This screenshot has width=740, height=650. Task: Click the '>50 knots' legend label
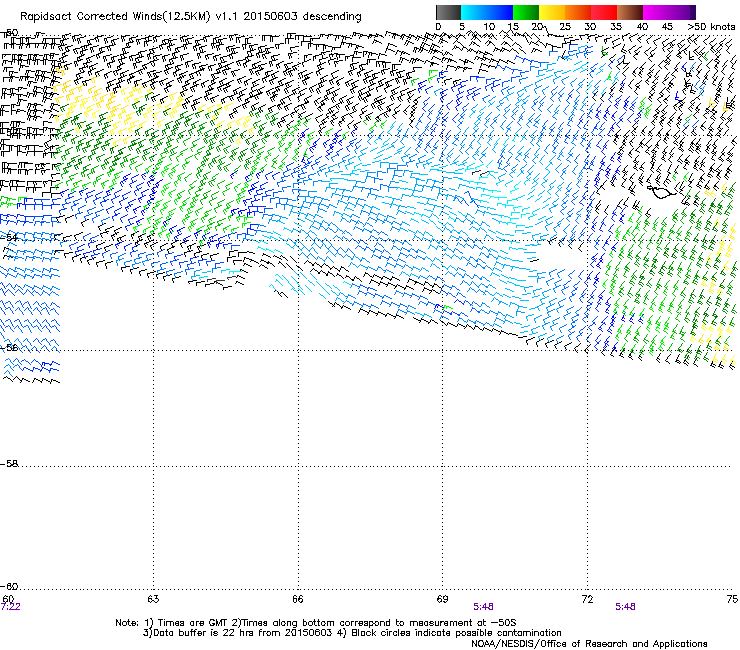[711, 27]
